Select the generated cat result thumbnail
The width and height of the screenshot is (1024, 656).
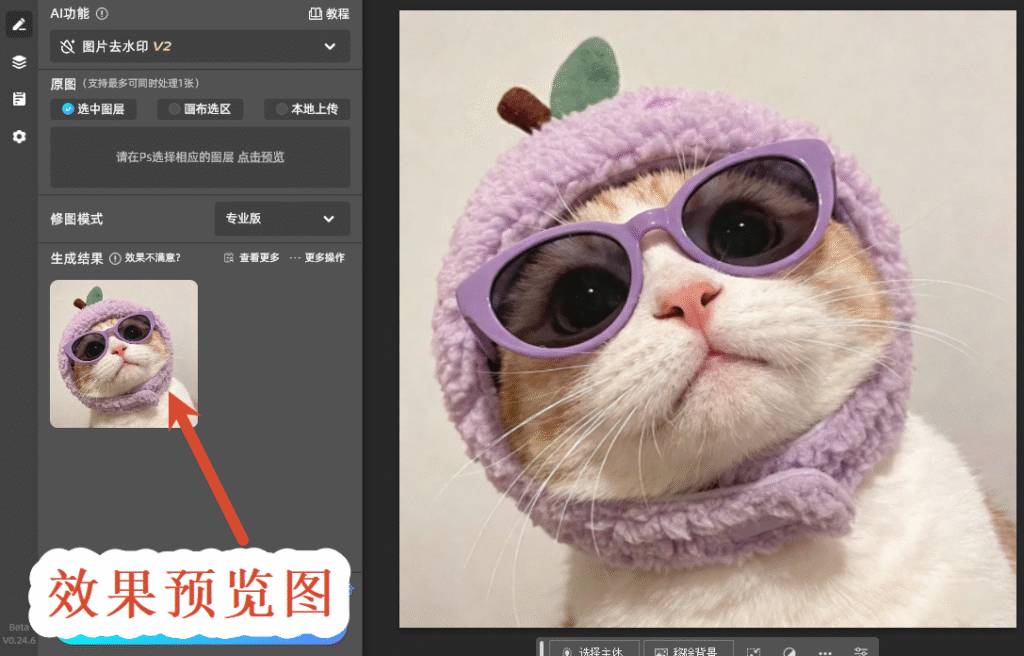tap(124, 354)
